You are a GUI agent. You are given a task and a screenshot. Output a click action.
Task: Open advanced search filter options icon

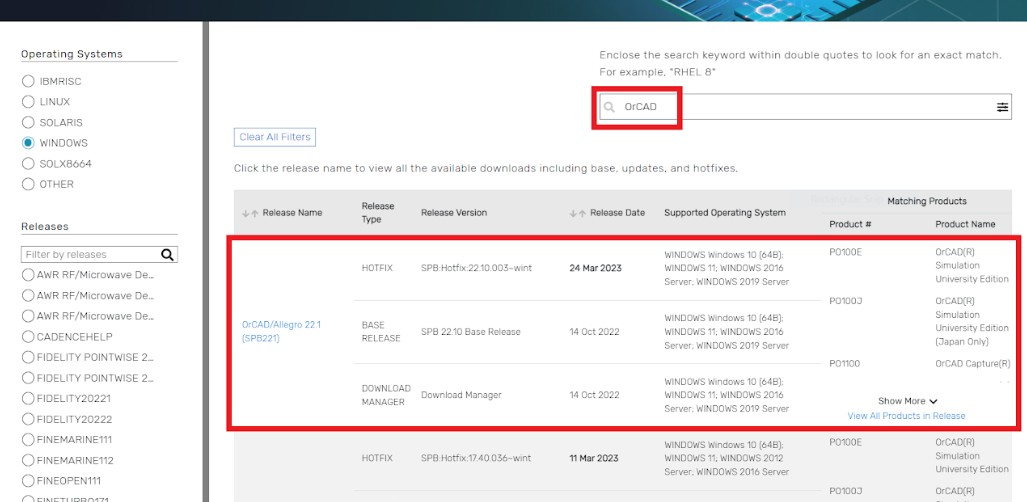tap(1002, 107)
